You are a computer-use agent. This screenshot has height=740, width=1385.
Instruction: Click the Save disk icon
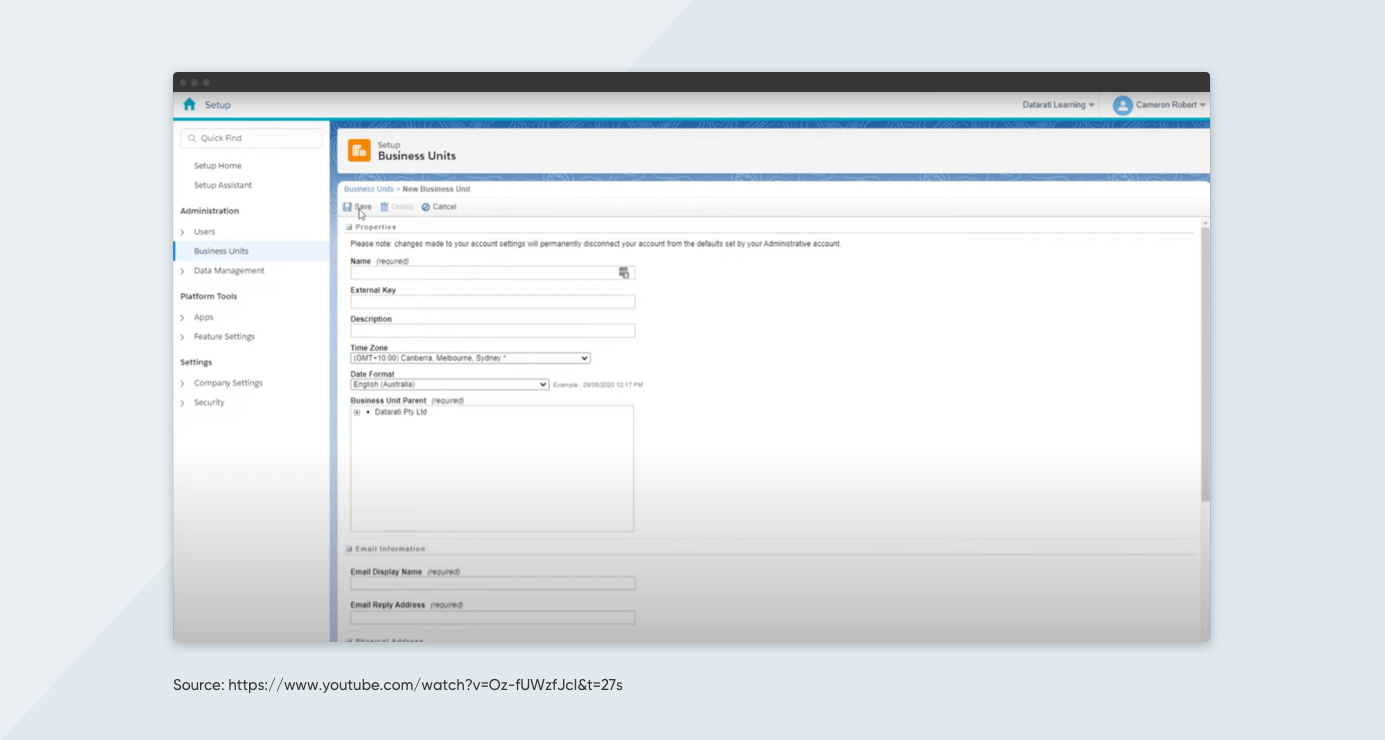(347, 206)
